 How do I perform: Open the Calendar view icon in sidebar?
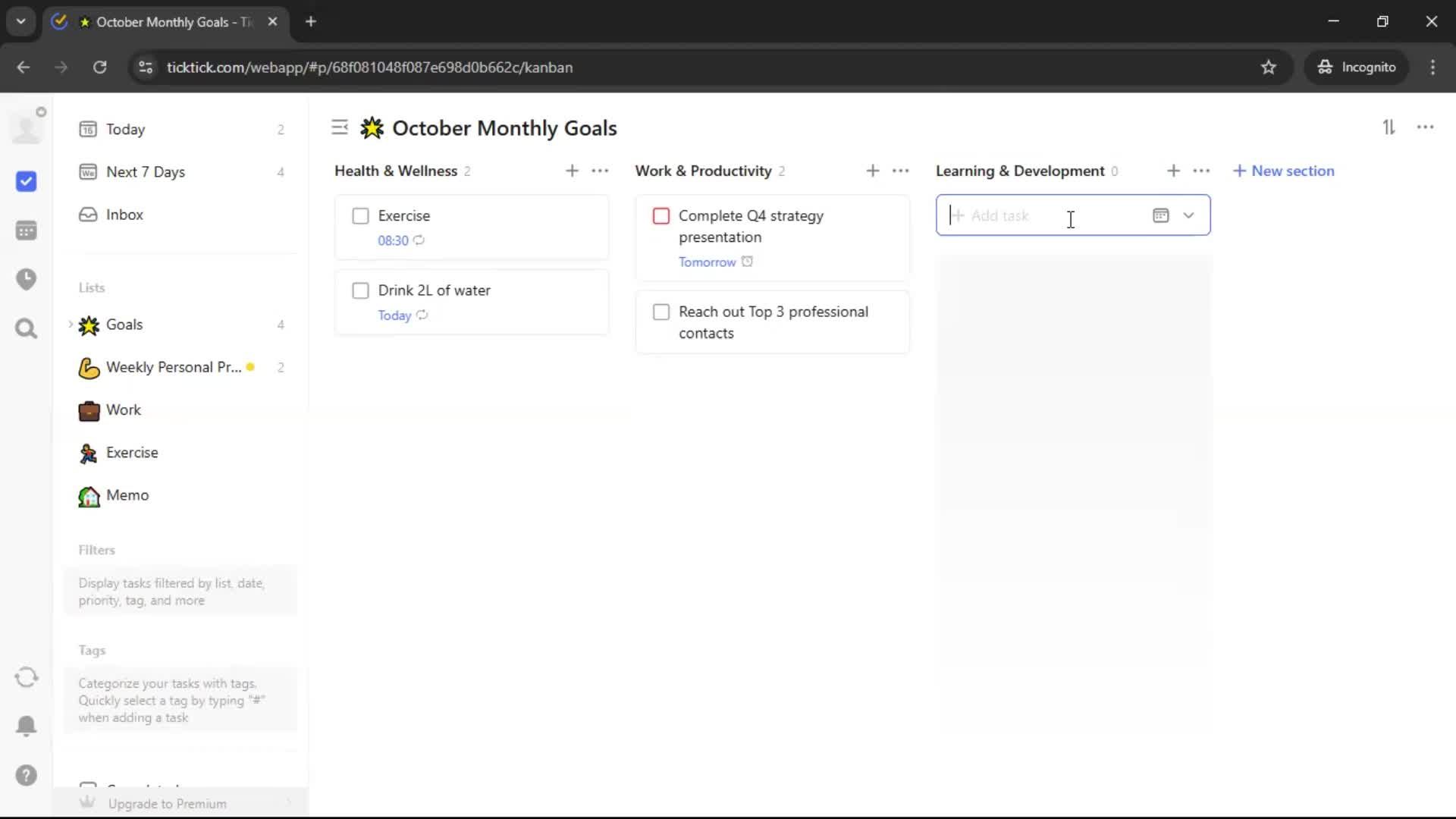[26, 231]
